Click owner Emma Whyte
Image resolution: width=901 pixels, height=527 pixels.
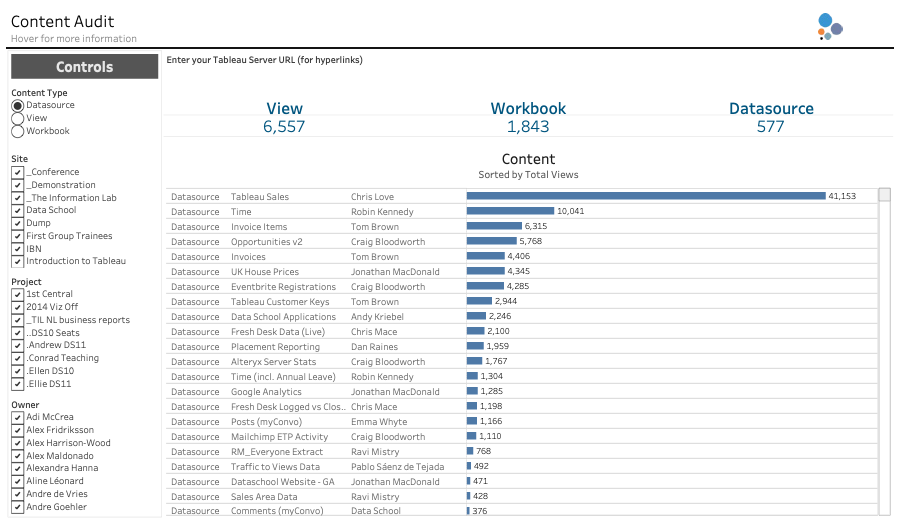[379, 422]
